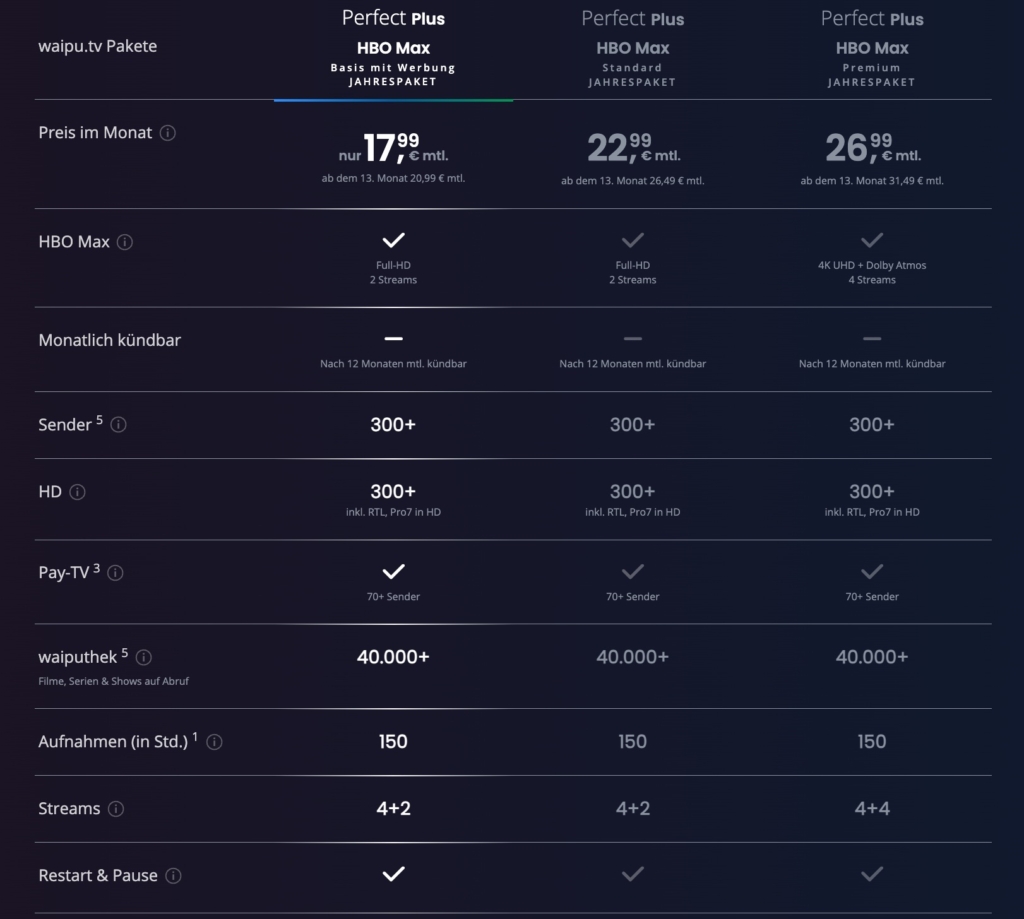This screenshot has height=919, width=1024.
Task: Open the HBO Max row info icon
Action: [x=125, y=242]
